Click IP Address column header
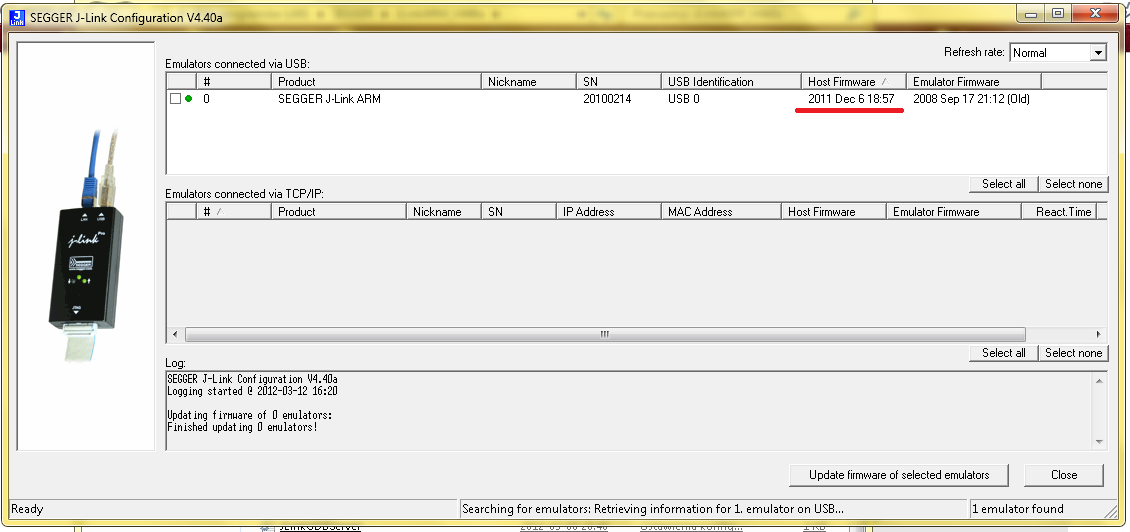Viewport: 1130px width, 532px height. coord(607,211)
